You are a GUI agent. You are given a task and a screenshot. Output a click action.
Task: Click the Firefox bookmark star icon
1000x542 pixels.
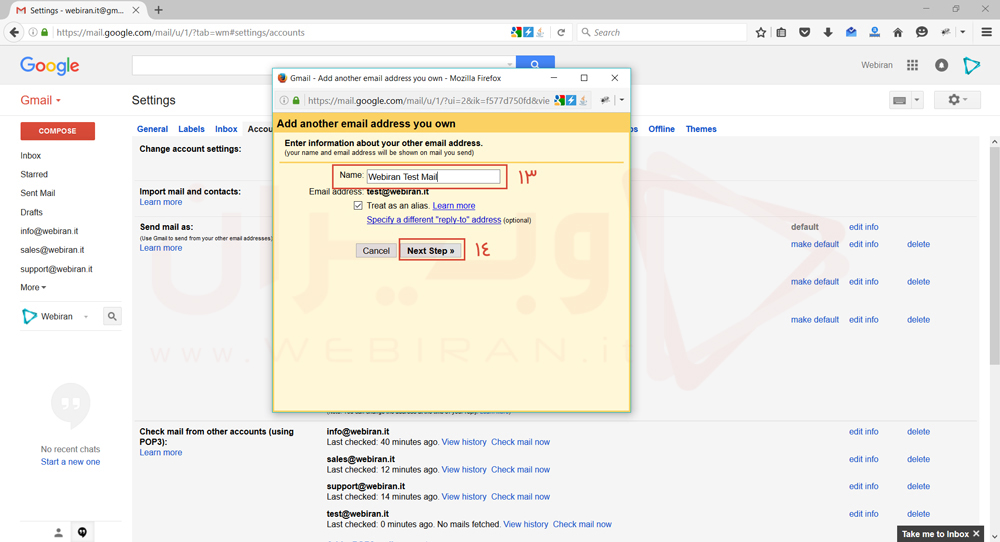(761, 32)
